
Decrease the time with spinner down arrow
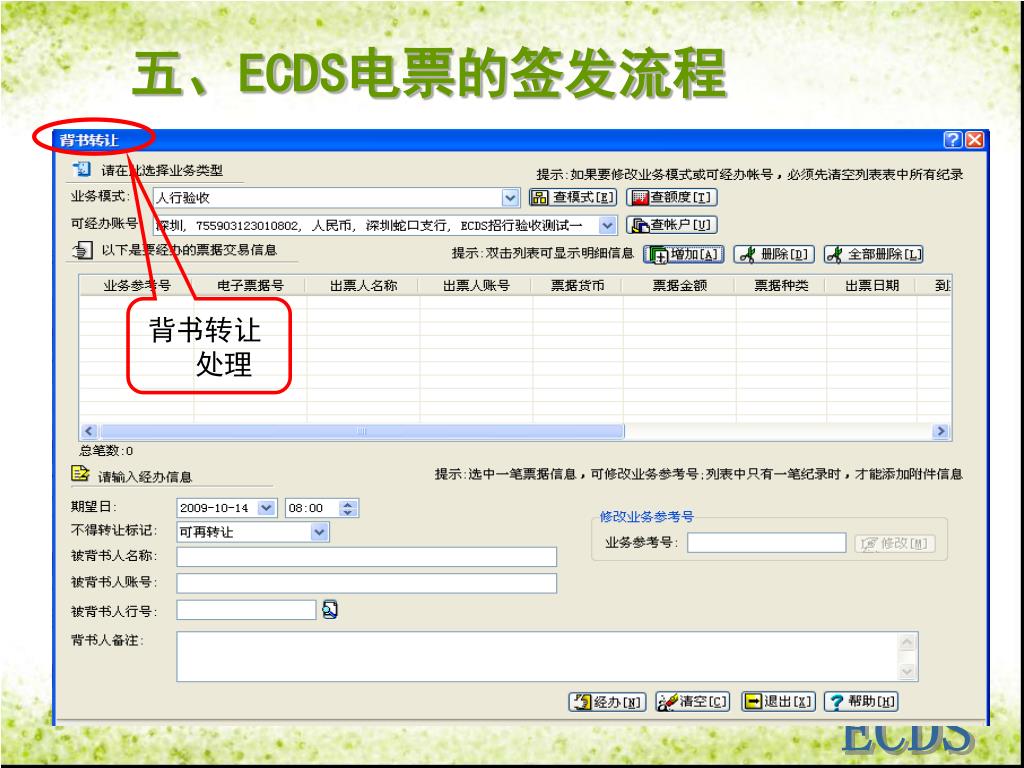(x=349, y=513)
